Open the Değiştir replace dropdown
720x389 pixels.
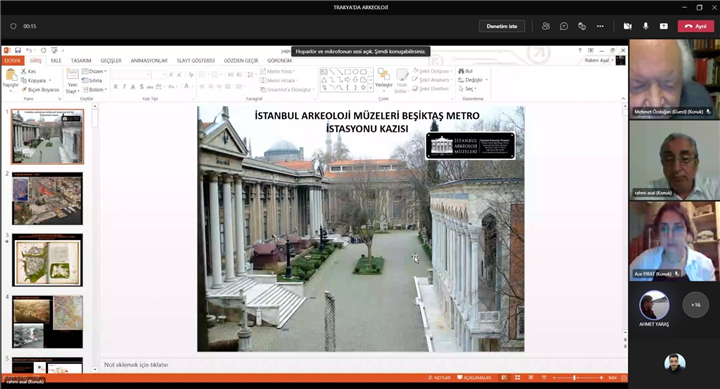pyautogui.click(x=486, y=80)
